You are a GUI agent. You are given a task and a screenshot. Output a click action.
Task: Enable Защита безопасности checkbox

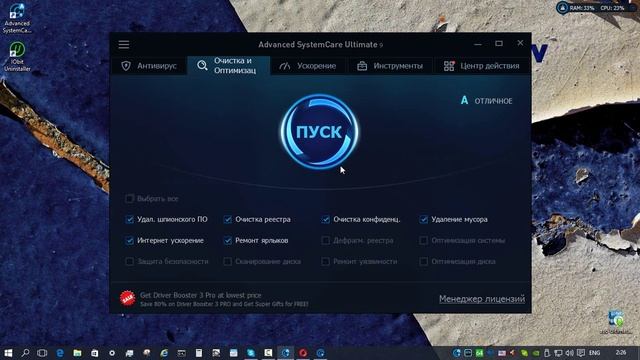click(129, 261)
